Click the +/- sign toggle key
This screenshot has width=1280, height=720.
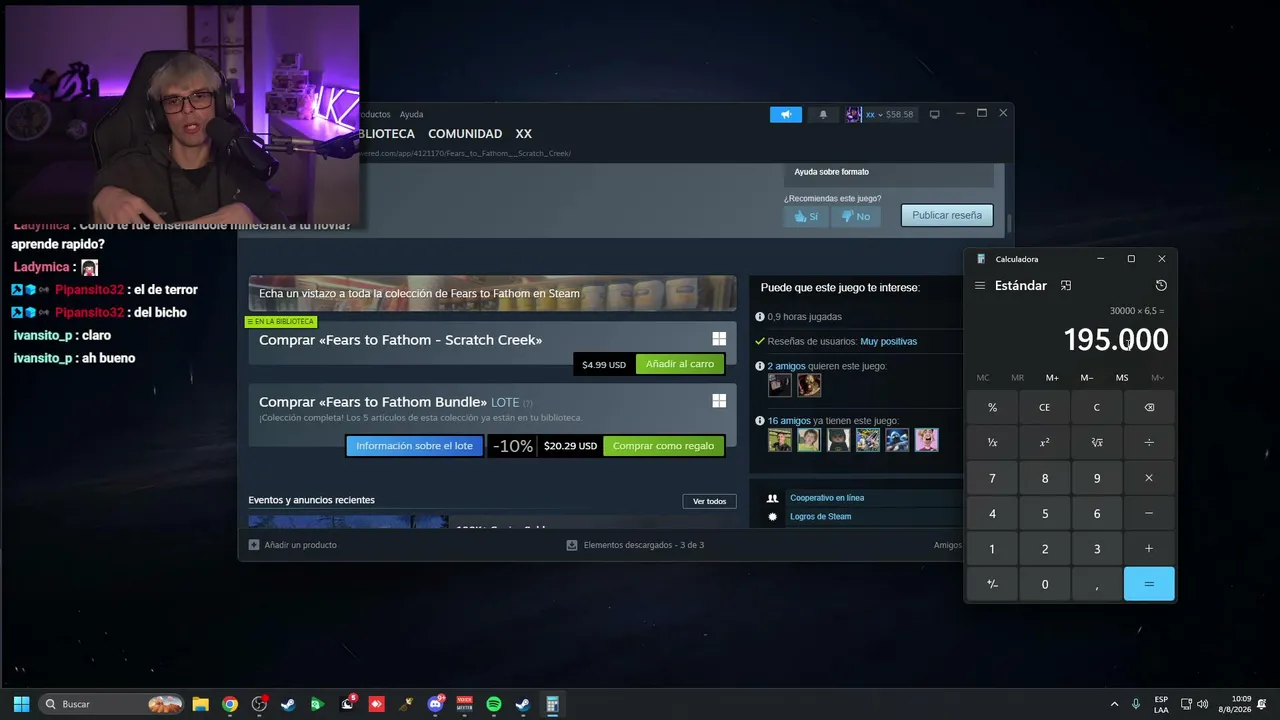pyautogui.click(x=992, y=584)
